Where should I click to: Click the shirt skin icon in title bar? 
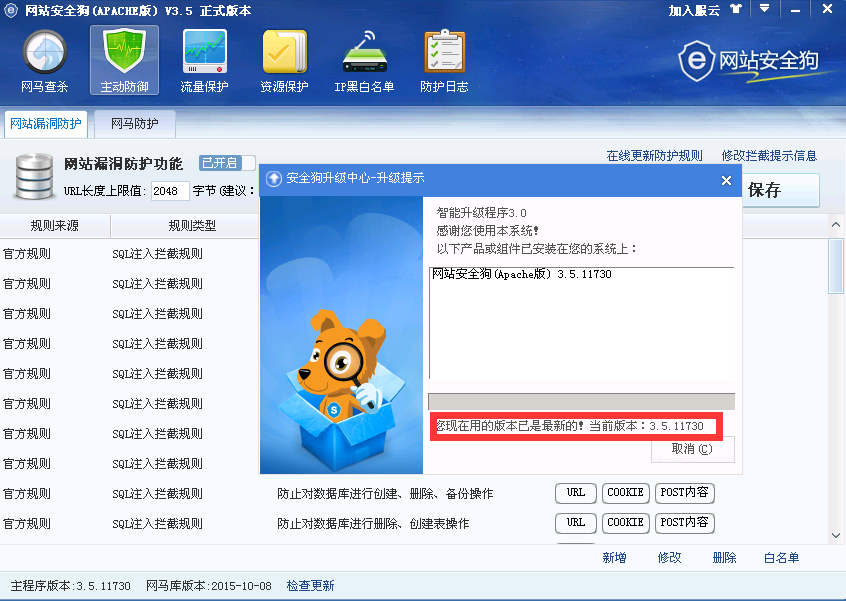pyautogui.click(x=736, y=9)
